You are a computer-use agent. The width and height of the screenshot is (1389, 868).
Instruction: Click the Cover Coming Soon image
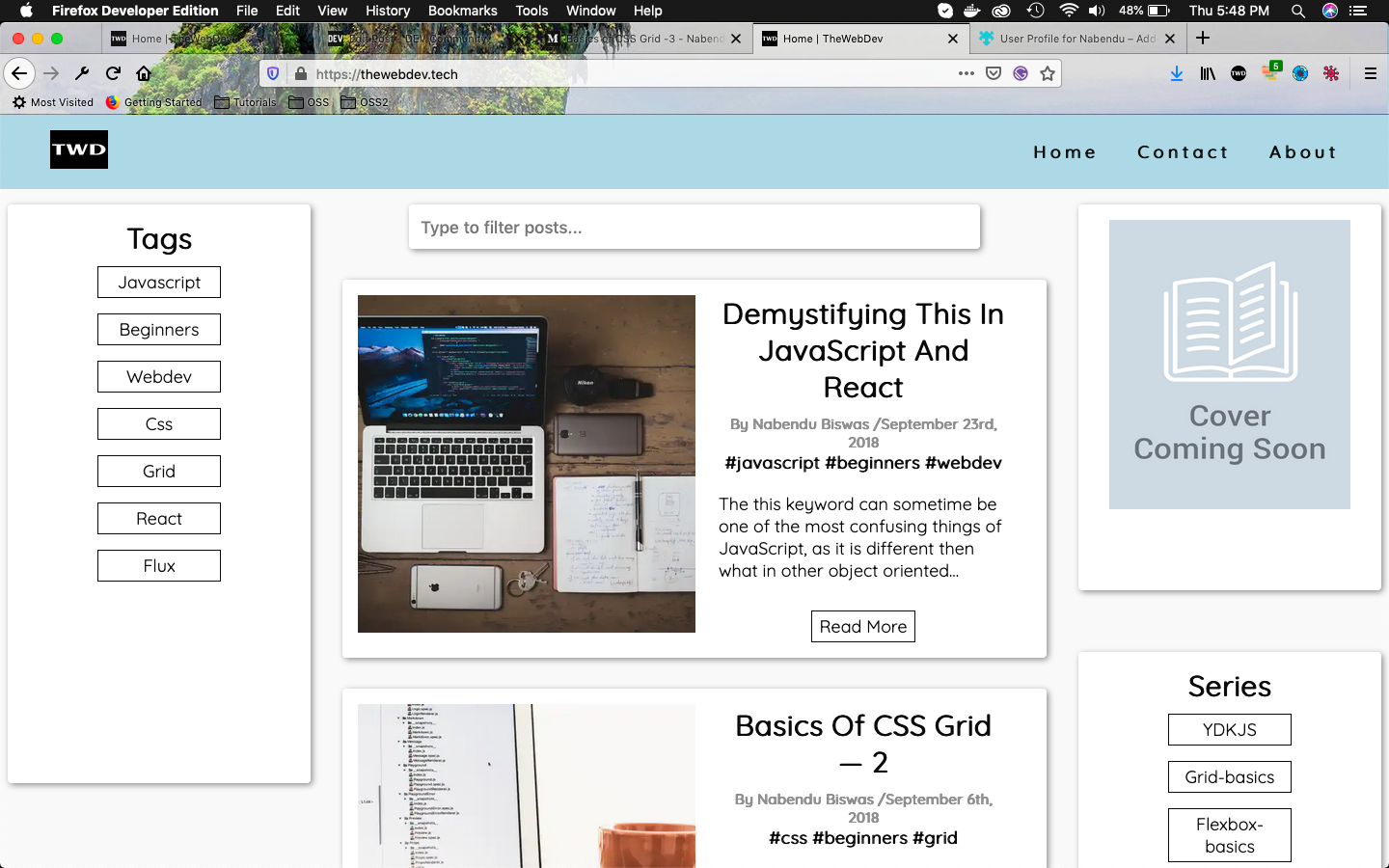pos(1230,365)
